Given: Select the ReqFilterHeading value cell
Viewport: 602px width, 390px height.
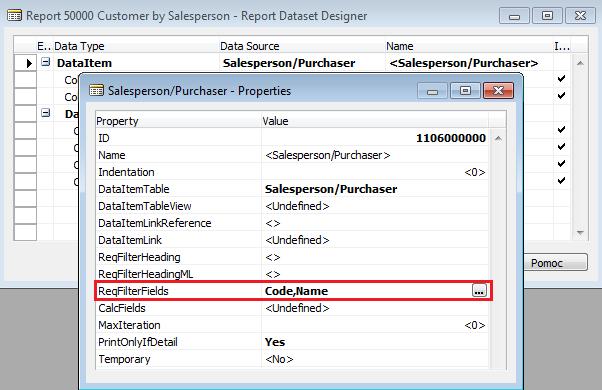Looking at the screenshot, I should pos(375,257).
